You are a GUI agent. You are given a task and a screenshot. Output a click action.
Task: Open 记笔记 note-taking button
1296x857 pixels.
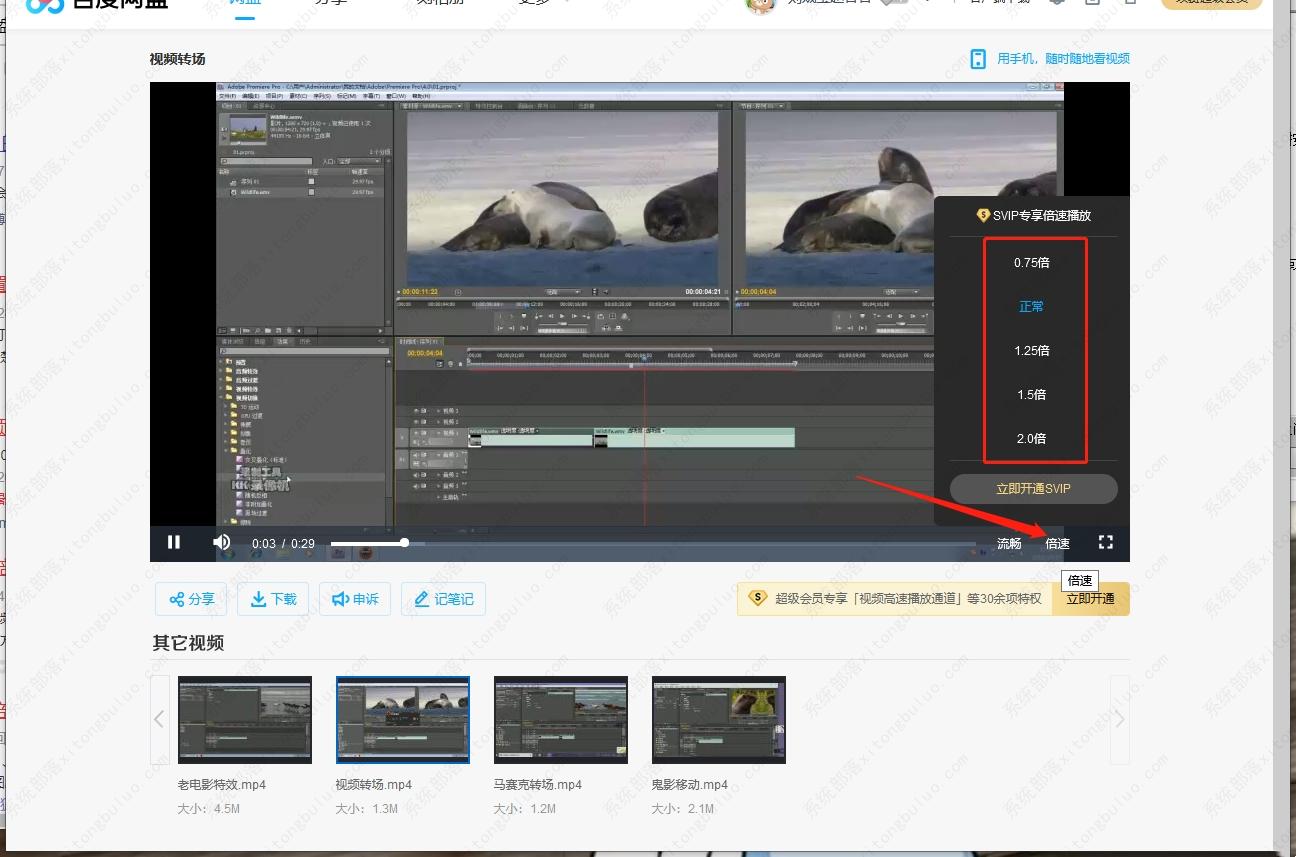(x=443, y=599)
